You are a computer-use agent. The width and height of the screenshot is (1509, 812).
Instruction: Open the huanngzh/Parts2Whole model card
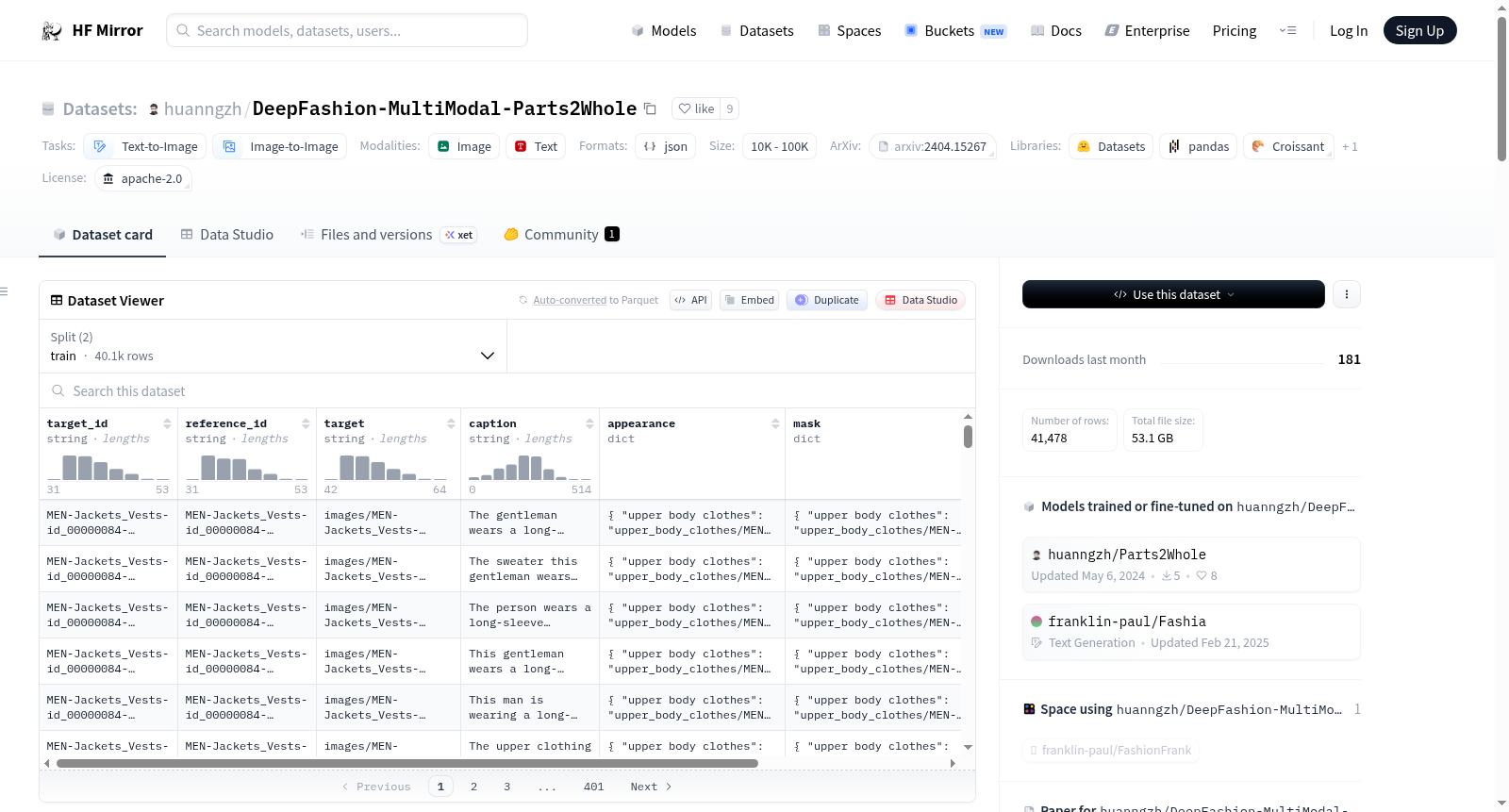[x=1191, y=564]
